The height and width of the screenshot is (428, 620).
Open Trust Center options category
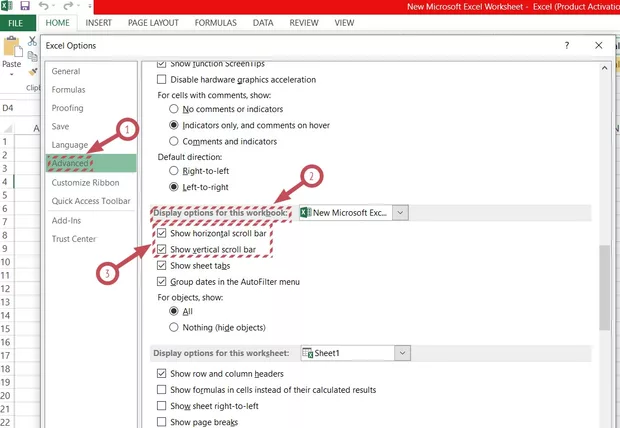coord(74,239)
